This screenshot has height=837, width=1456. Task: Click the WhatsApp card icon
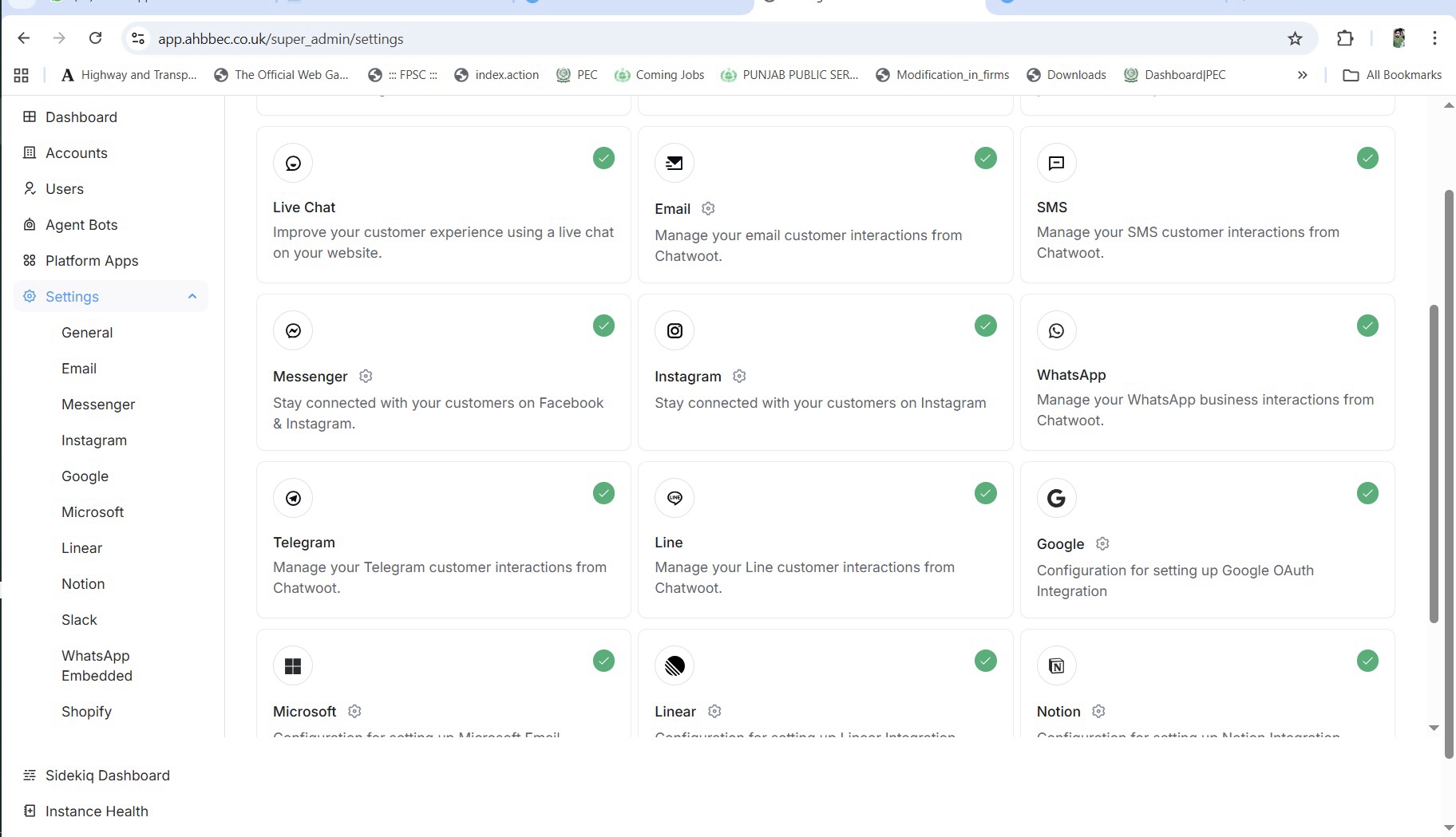1056,330
